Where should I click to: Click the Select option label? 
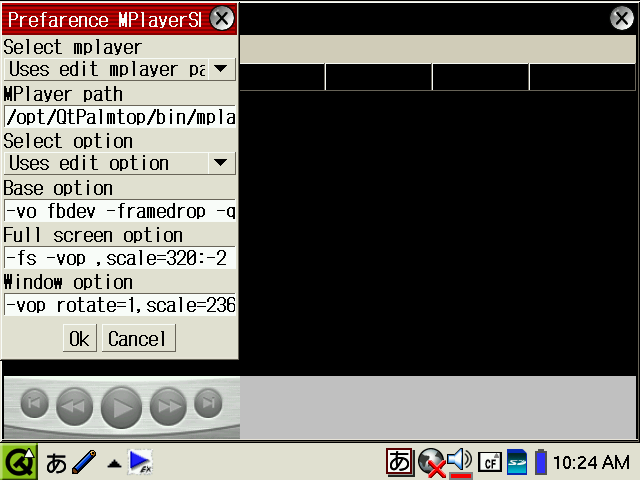pos(68,141)
